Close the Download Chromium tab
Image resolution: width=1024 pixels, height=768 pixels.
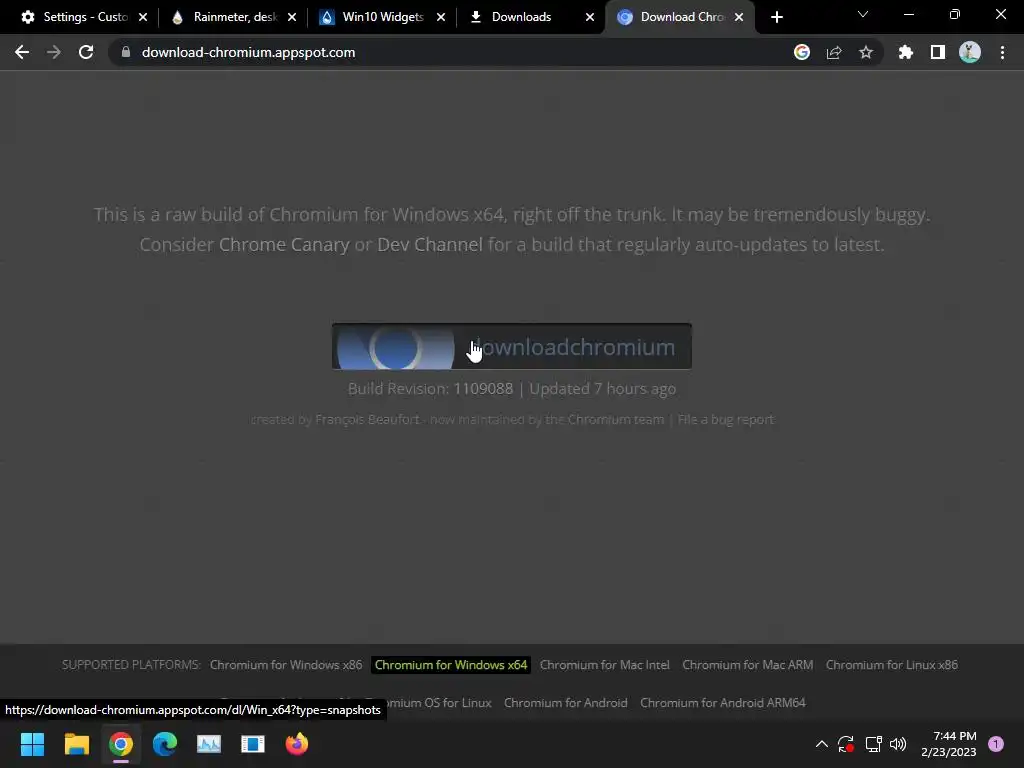click(739, 17)
